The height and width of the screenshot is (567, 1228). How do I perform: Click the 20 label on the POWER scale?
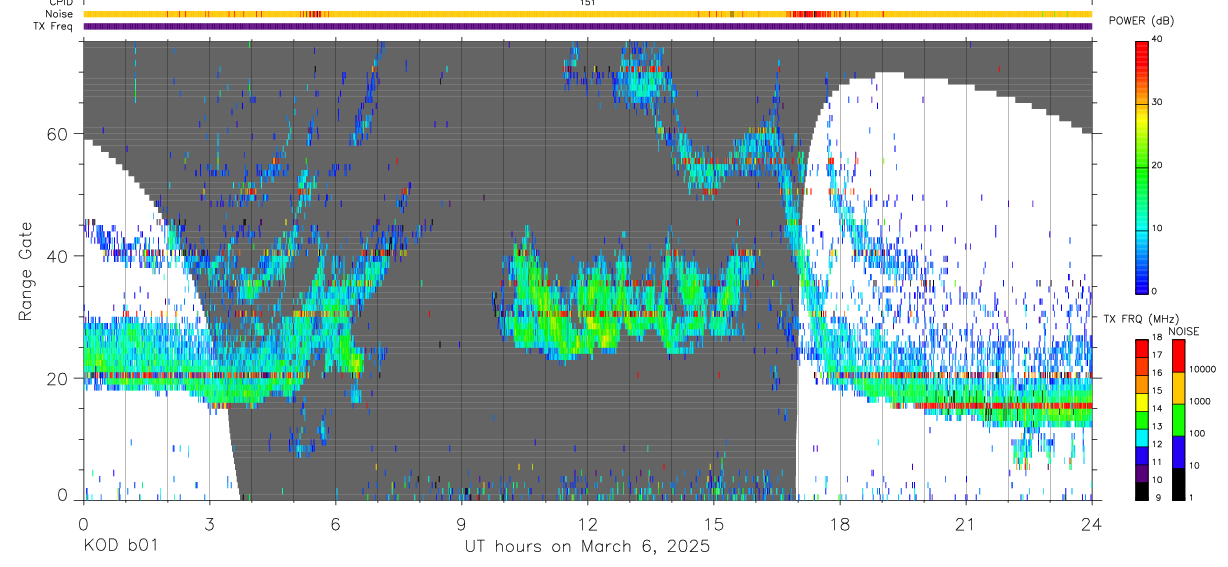[x=1159, y=166]
